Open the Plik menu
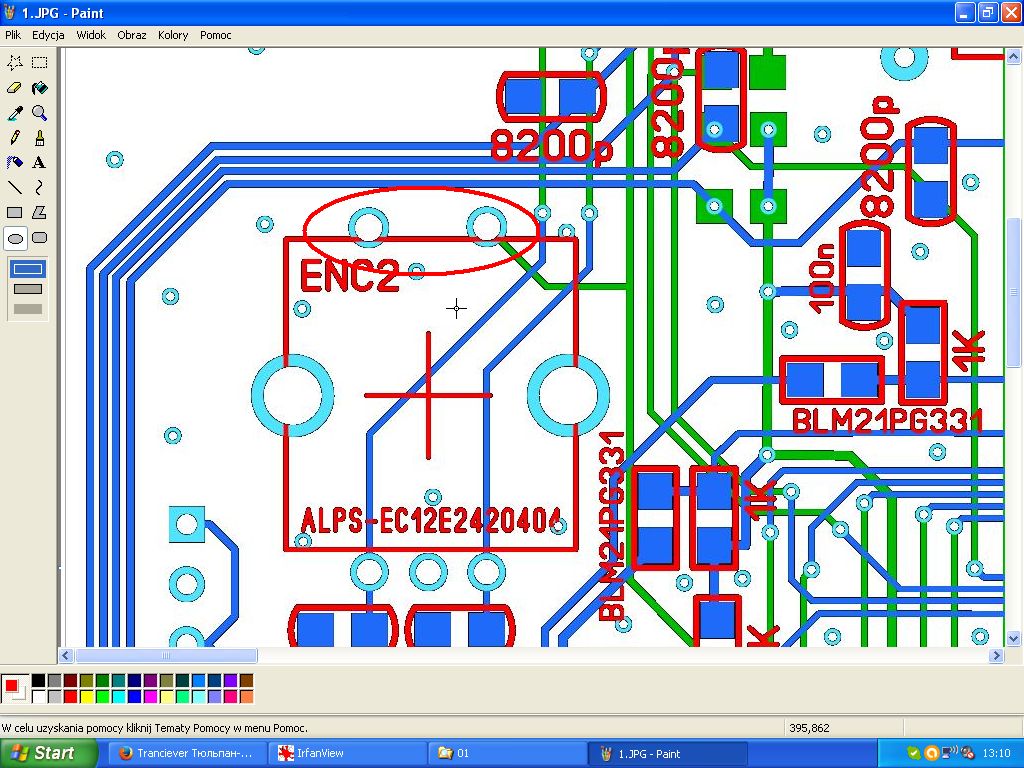 [13, 35]
